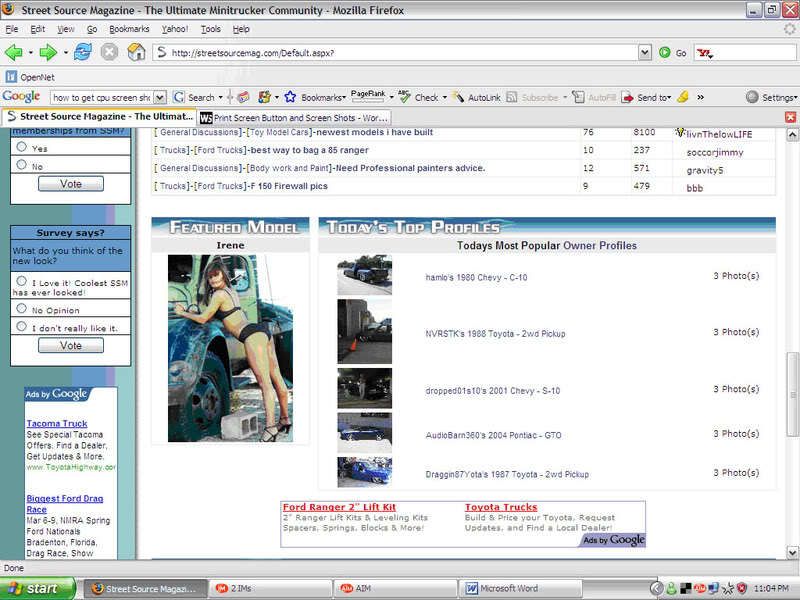The width and height of the screenshot is (800, 600).
Task: Click Vote under the memberships poll
Action: [x=71, y=184]
